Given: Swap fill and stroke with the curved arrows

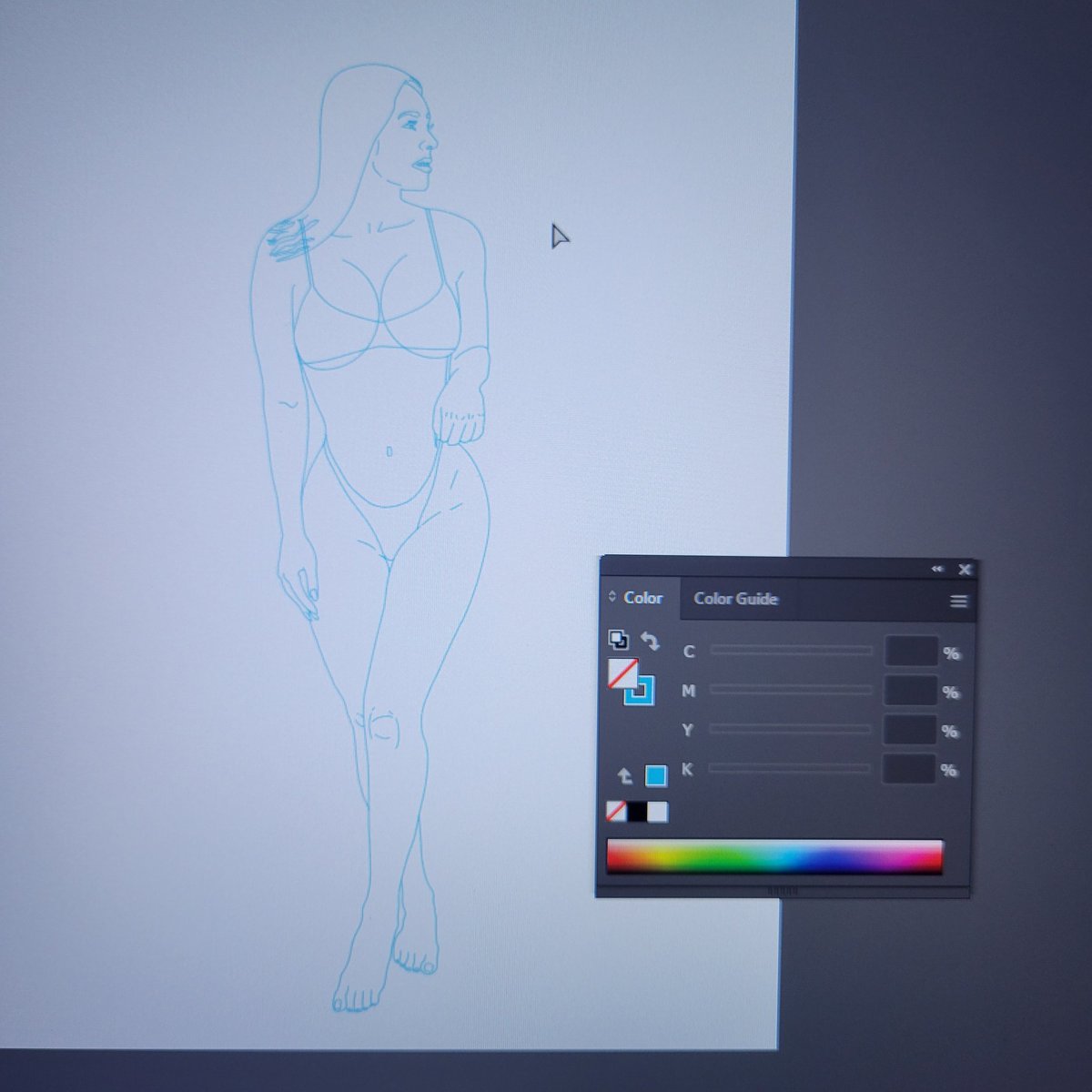Looking at the screenshot, I should tap(650, 641).
